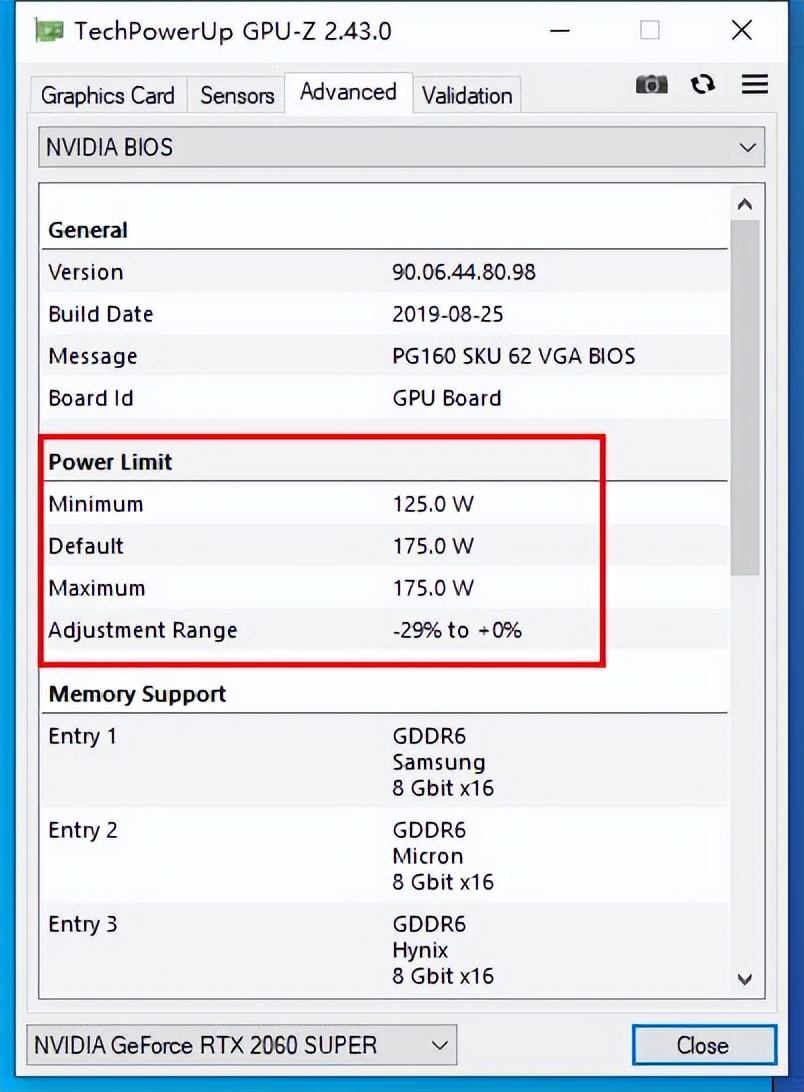Switch to the Graphics Card tab
Screen dimensions: 804x1092
pos(108,96)
